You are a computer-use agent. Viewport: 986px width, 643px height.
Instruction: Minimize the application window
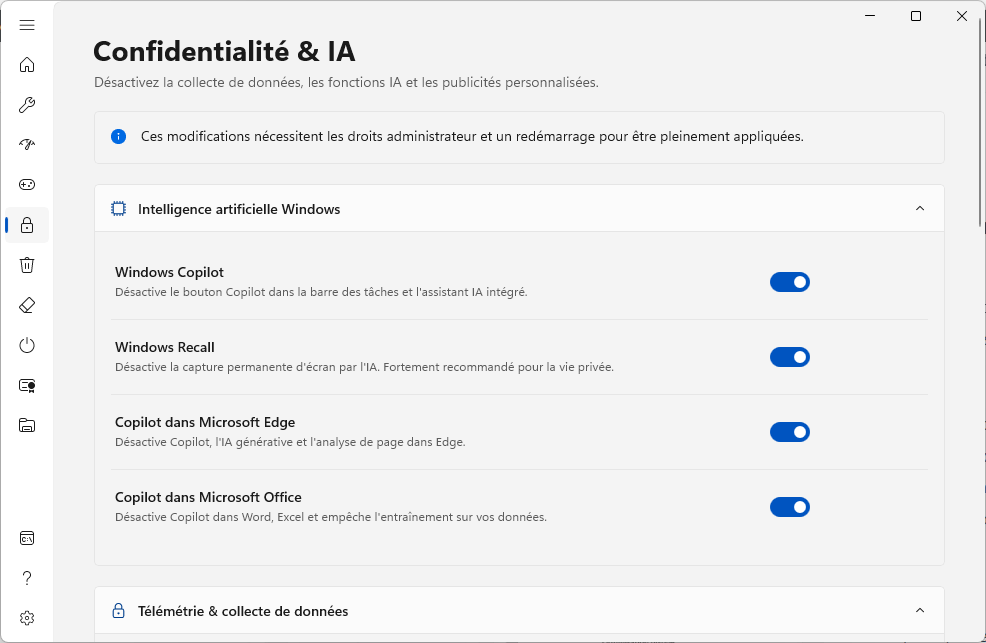point(870,16)
